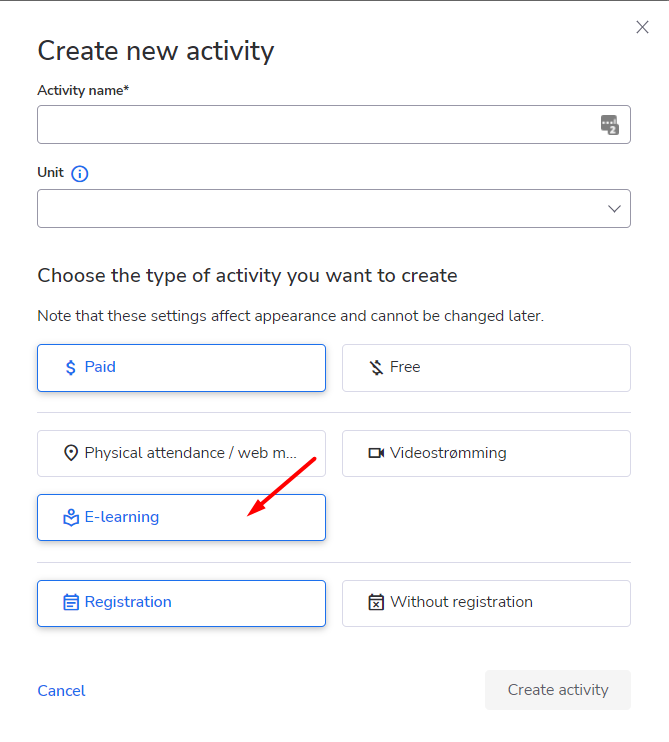Click the E-learning book reader icon
Image resolution: width=669 pixels, height=742 pixels.
[x=70, y=518]
